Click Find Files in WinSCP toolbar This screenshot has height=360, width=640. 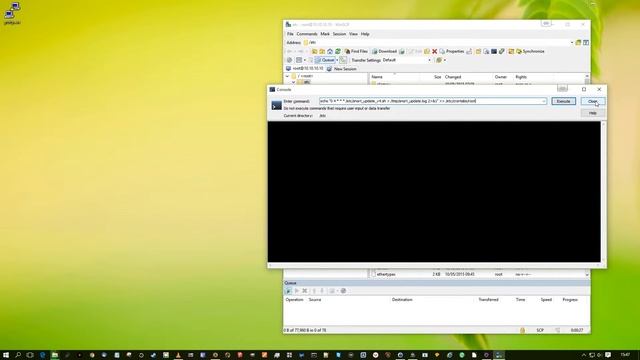(x=356, y=51)
